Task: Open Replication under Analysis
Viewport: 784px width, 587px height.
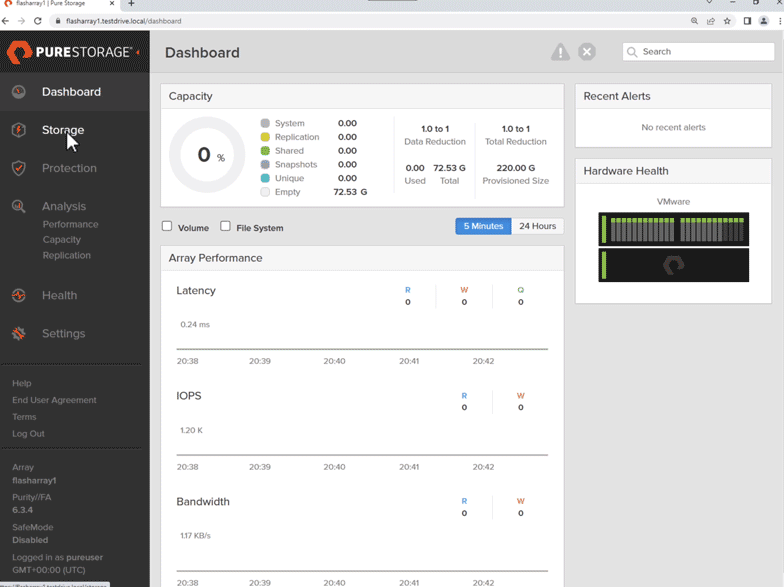Action: coord(66,255)
